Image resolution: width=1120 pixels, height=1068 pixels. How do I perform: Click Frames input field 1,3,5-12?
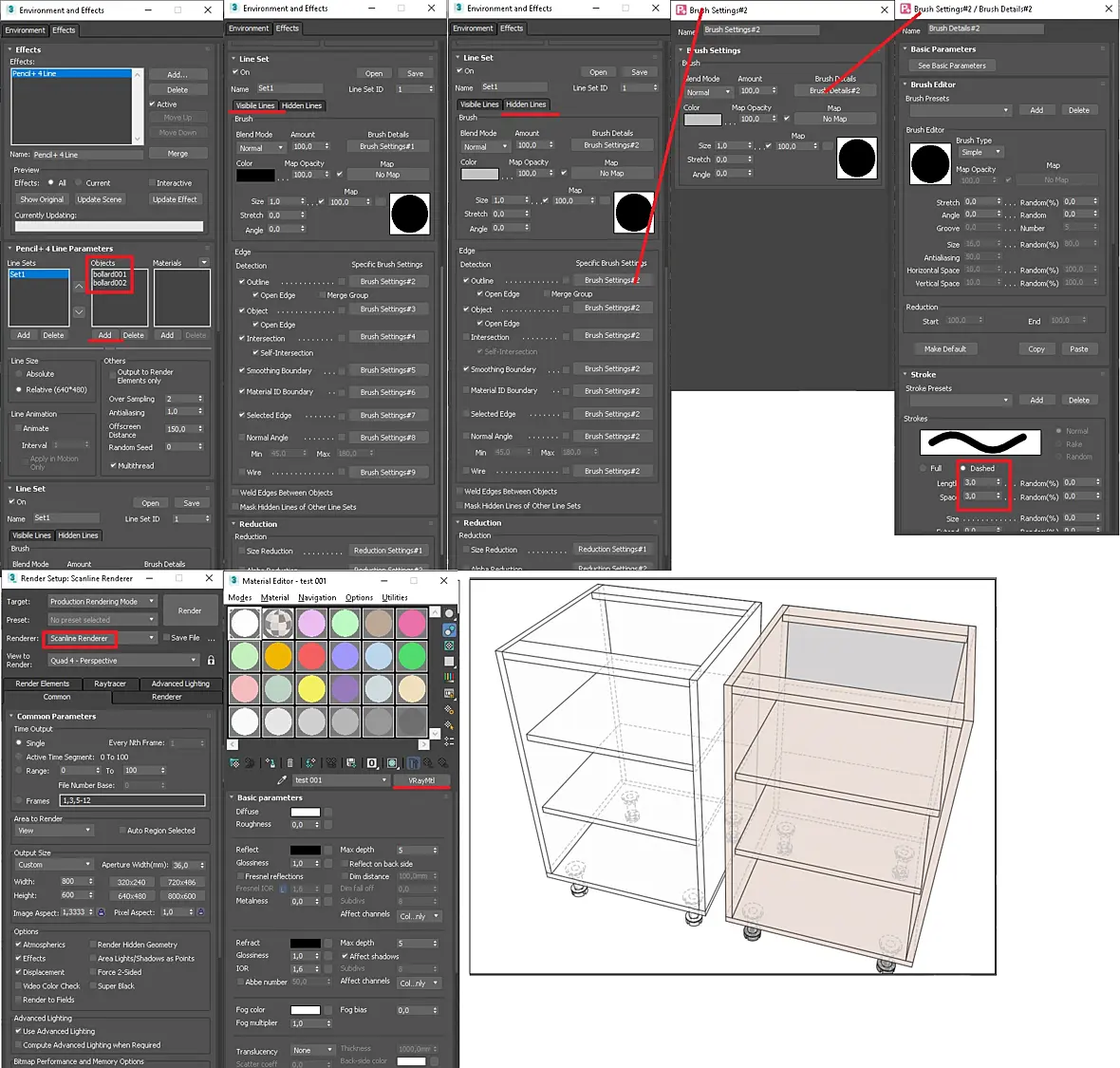tap(132, 801)
